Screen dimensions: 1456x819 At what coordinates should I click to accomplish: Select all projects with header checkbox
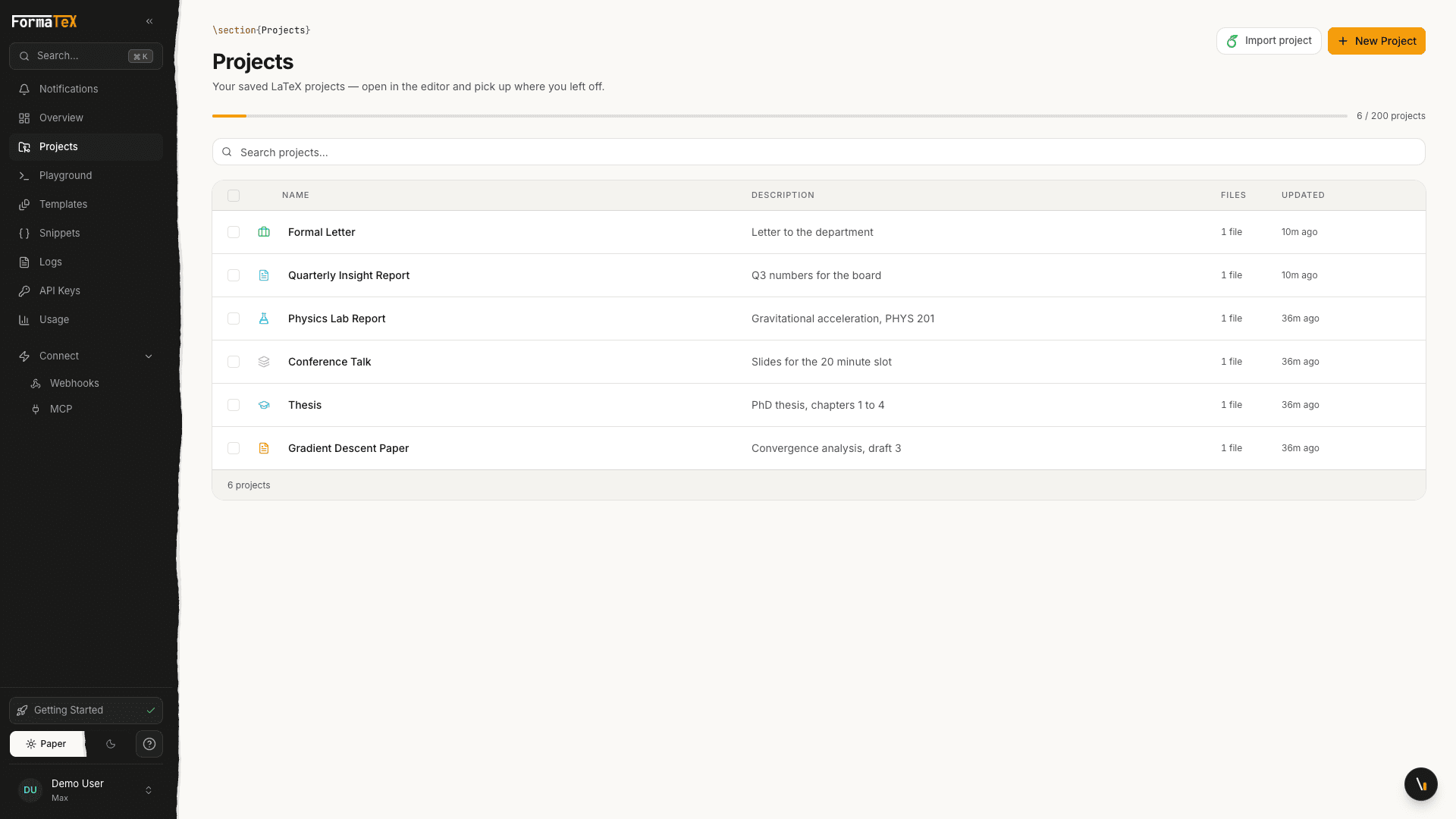click(x=234, y=196)
